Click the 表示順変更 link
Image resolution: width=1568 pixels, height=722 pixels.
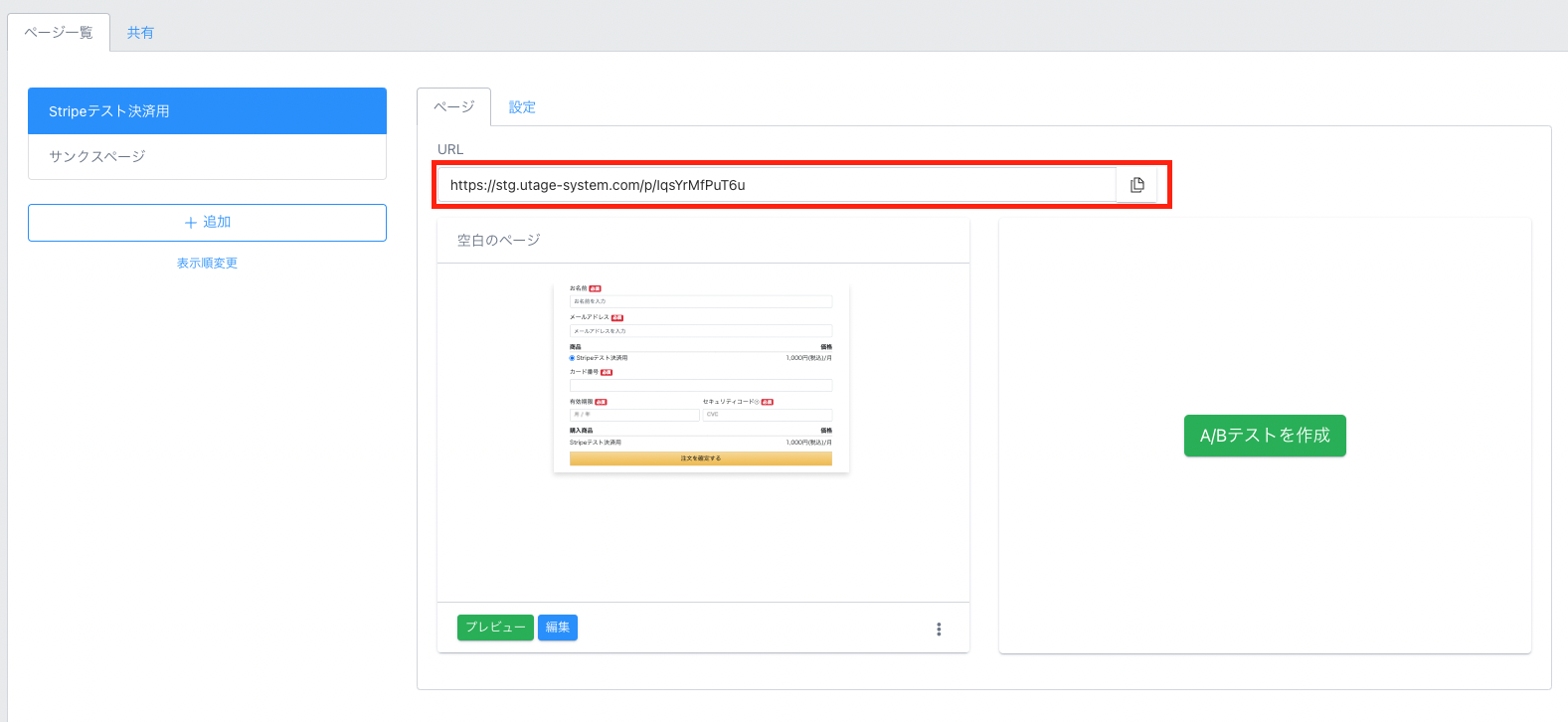click(207, 264)
